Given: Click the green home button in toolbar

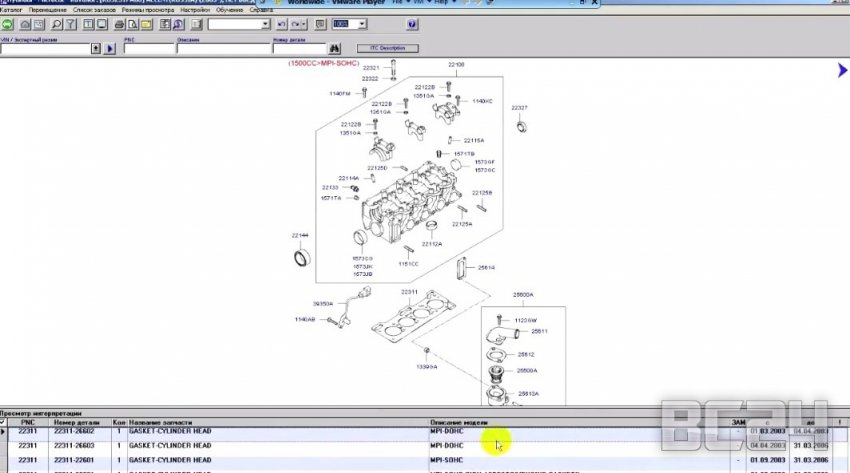Looking at the screenshot, I should point(7,23).
